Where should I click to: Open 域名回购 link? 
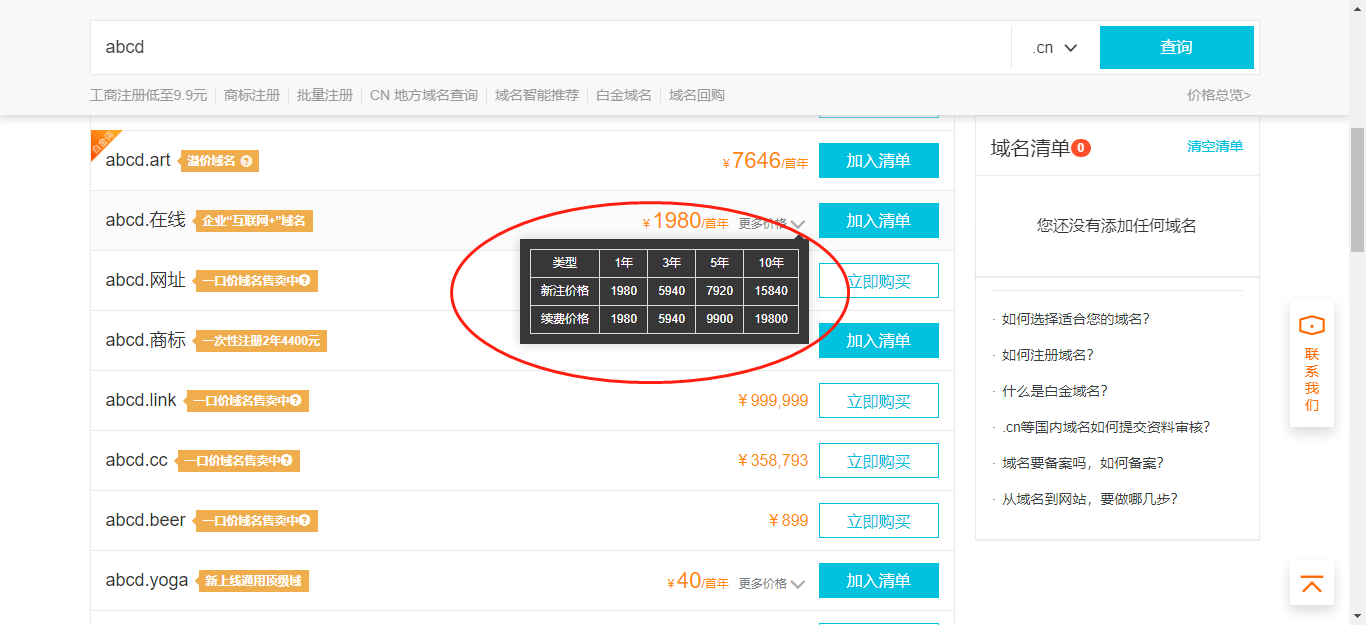[697, 95]
